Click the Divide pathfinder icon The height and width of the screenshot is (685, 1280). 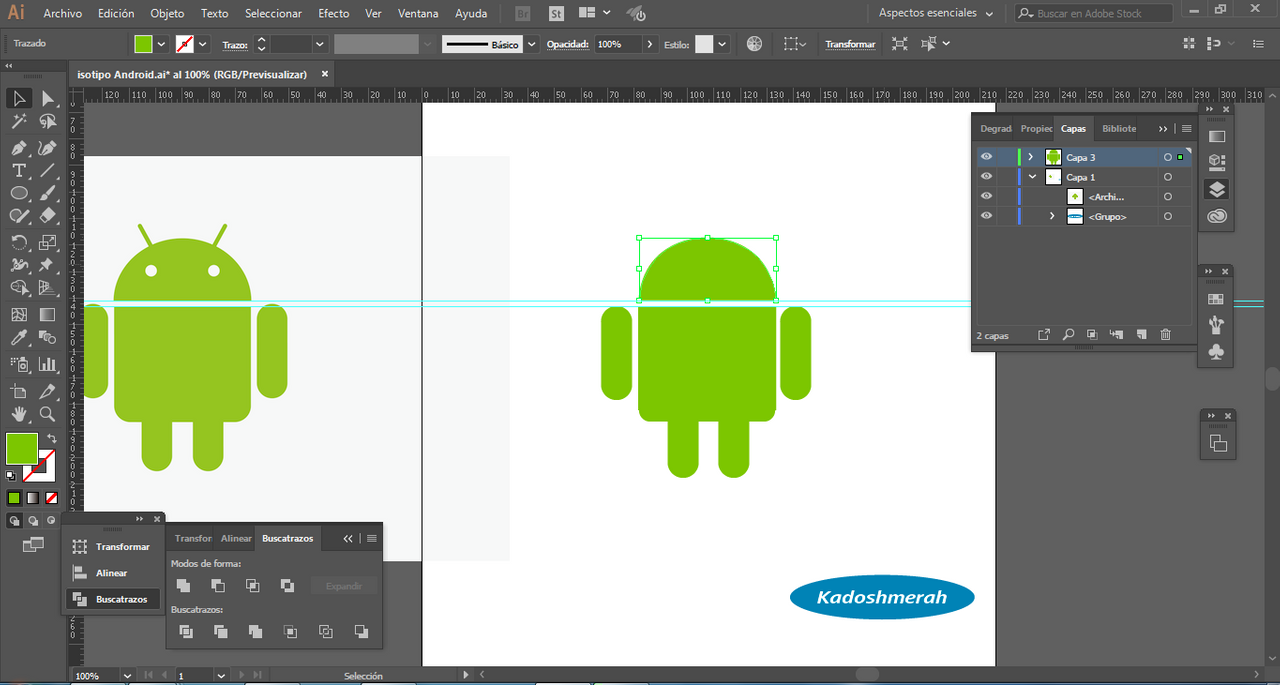click(186, 631)
